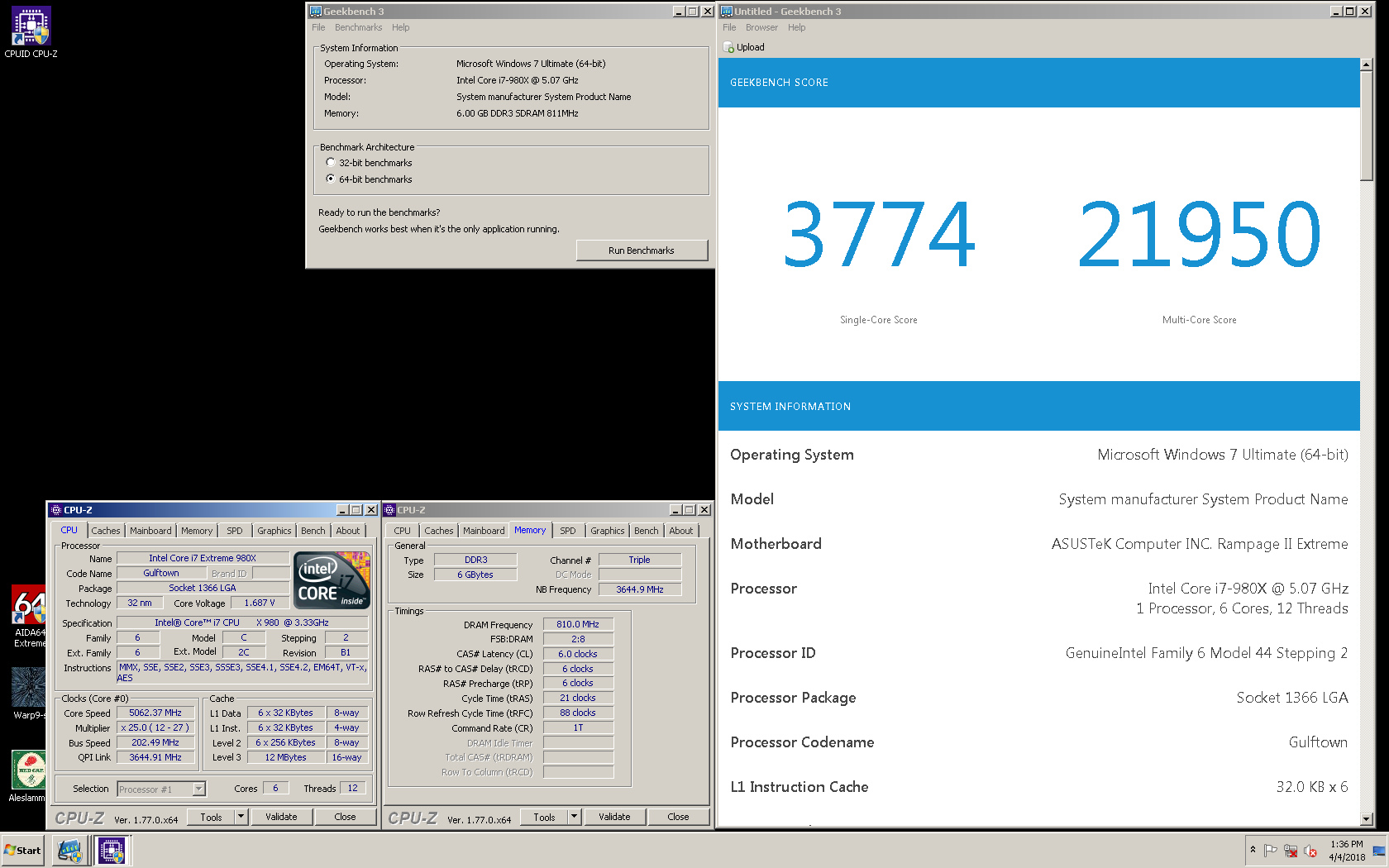The height and width of the screenshot is (868, 1389).
Task: Click the Run Benchmarks button
Action: (x=642, y=250)
